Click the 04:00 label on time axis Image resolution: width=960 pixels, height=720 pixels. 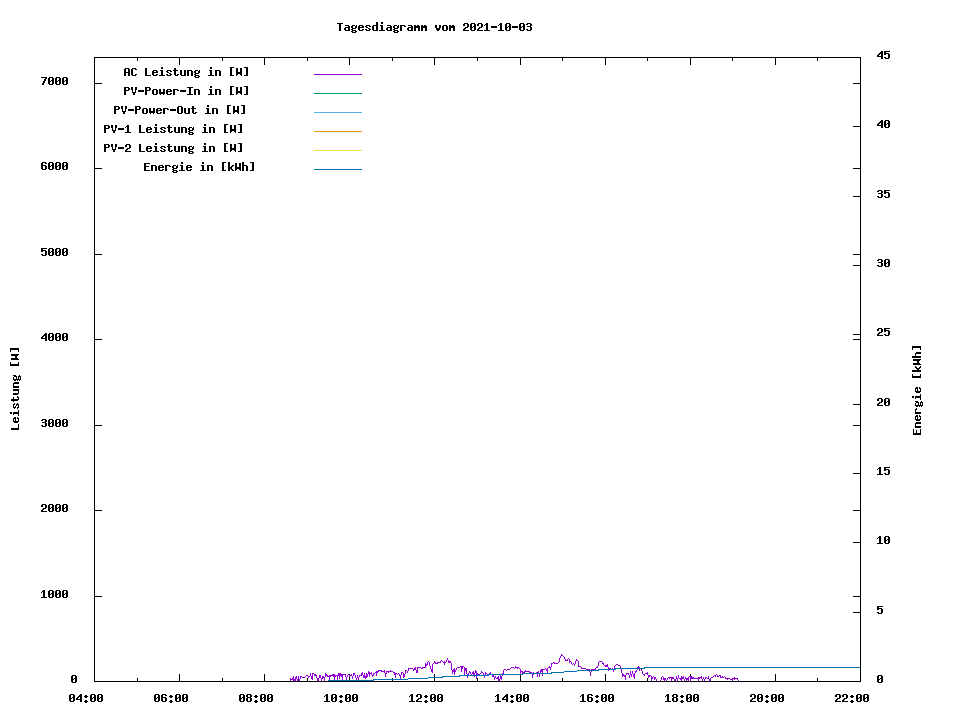(x=86, y=698)
